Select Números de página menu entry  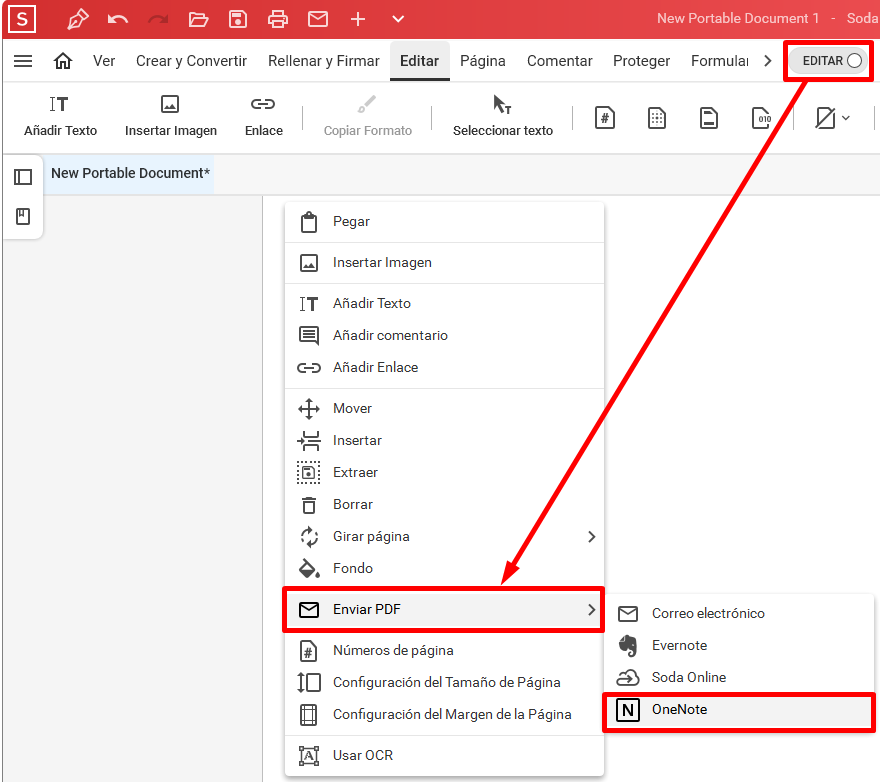(x=444, y=651)
